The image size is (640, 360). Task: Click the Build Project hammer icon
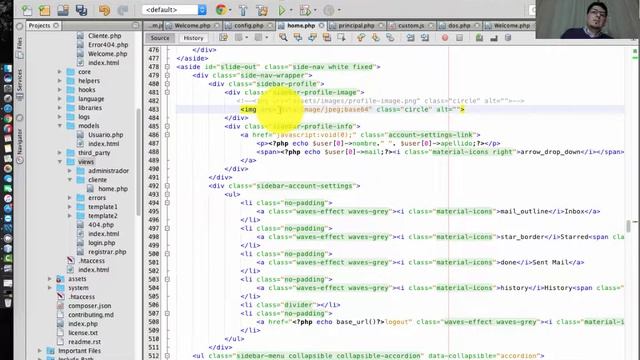click(x=243, y=10)
